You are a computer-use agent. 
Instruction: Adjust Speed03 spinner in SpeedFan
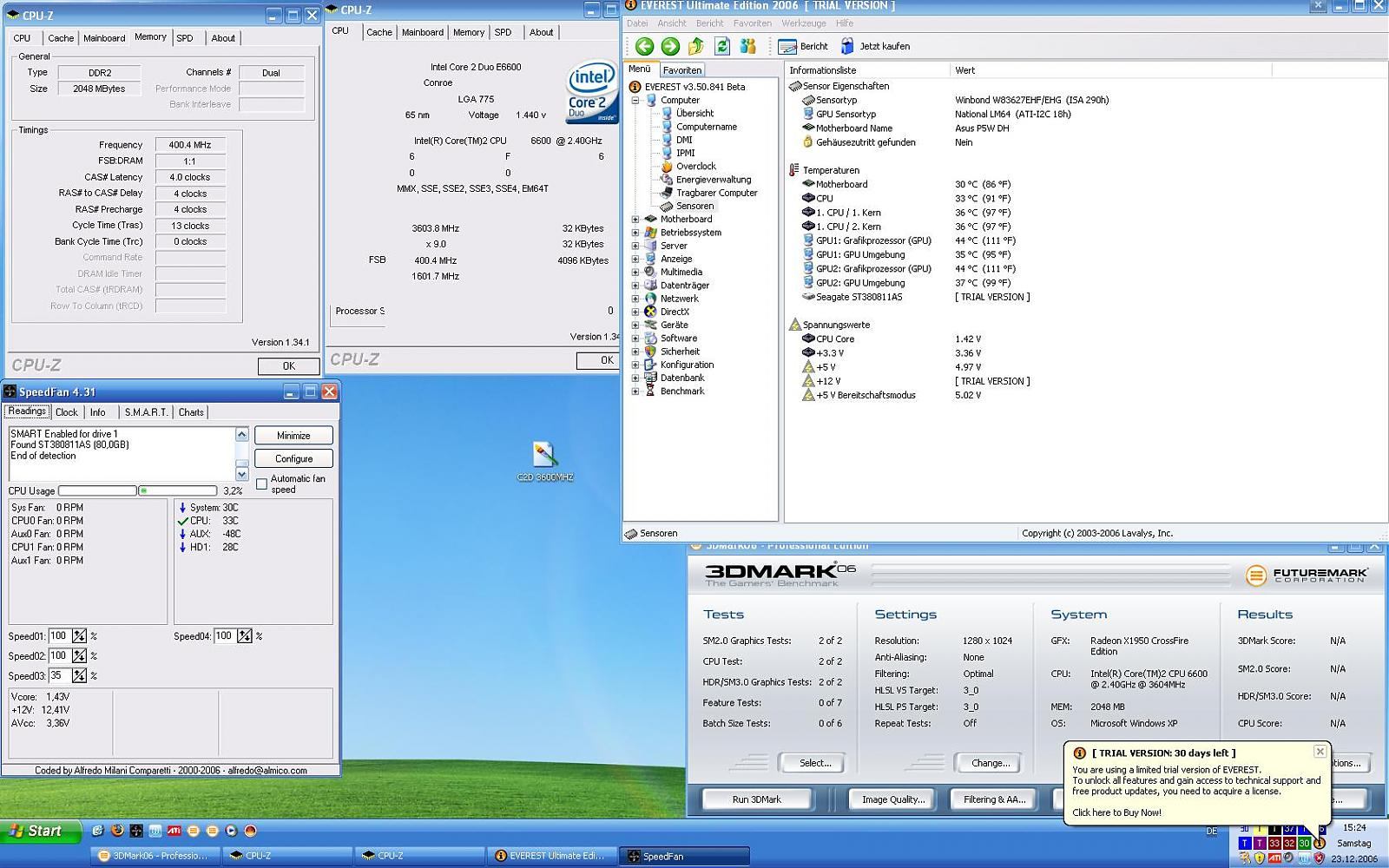[79, 675]
